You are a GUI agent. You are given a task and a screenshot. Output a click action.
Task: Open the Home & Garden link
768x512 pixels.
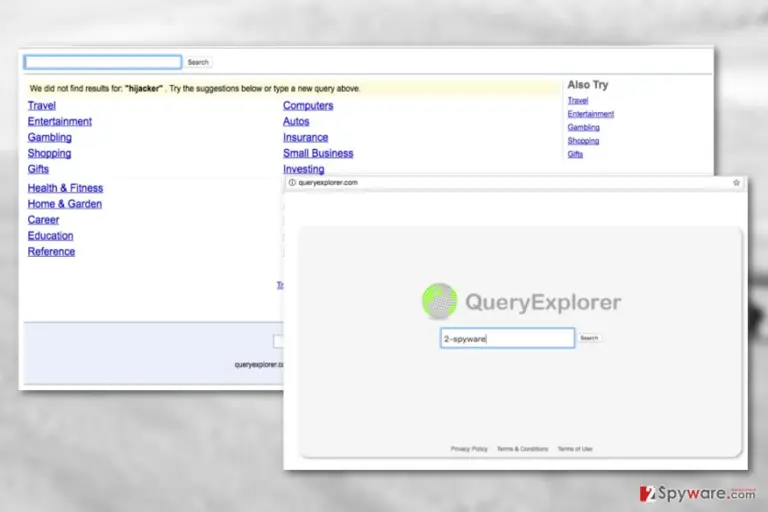point(65,204)
